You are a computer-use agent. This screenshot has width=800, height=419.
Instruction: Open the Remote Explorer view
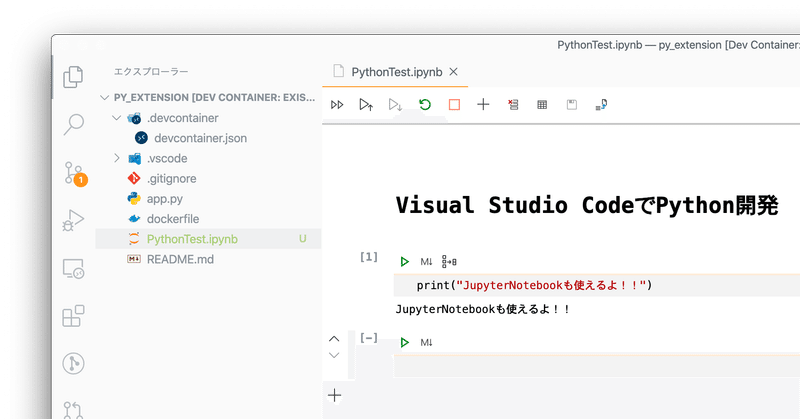(74, 268)
